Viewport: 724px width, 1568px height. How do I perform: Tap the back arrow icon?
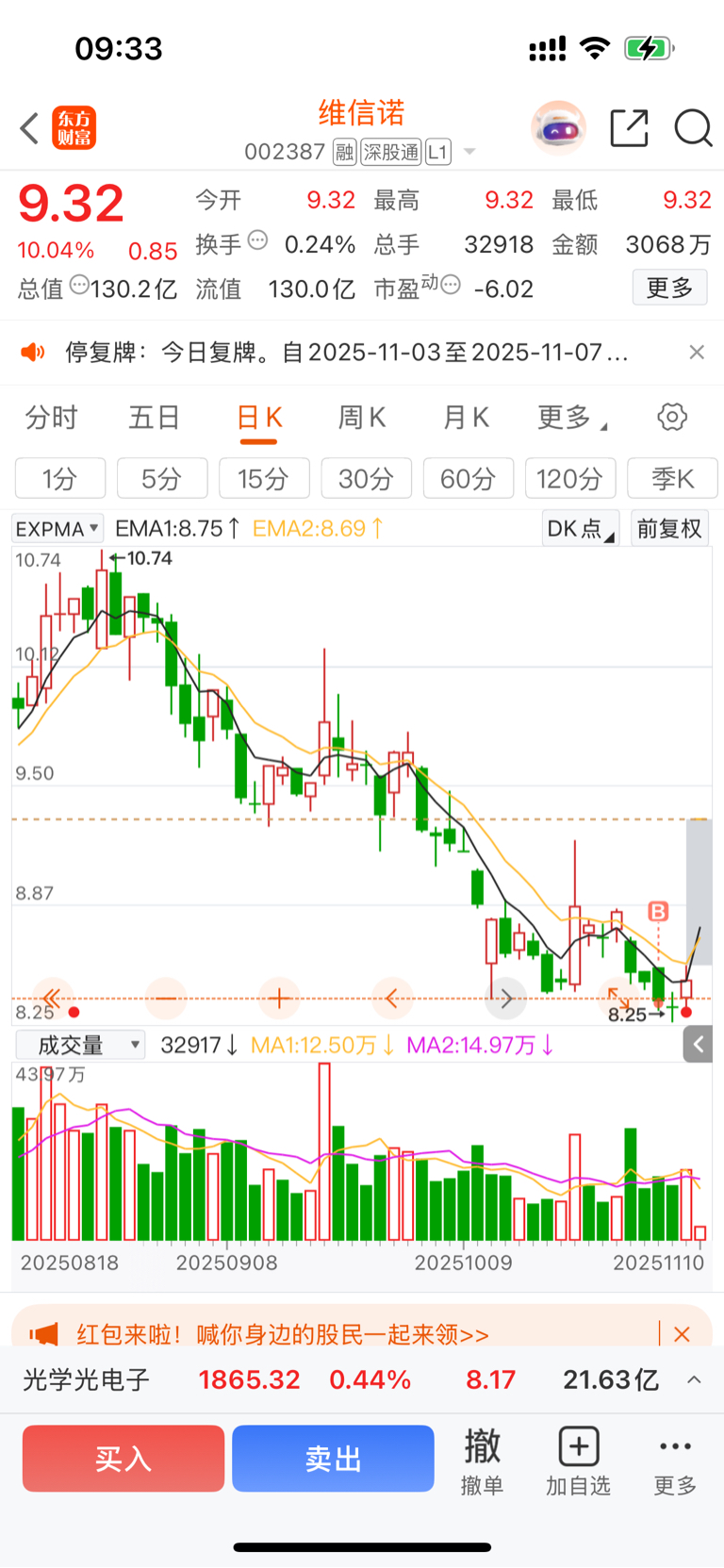pyautogui.click(x=29, y=128)
